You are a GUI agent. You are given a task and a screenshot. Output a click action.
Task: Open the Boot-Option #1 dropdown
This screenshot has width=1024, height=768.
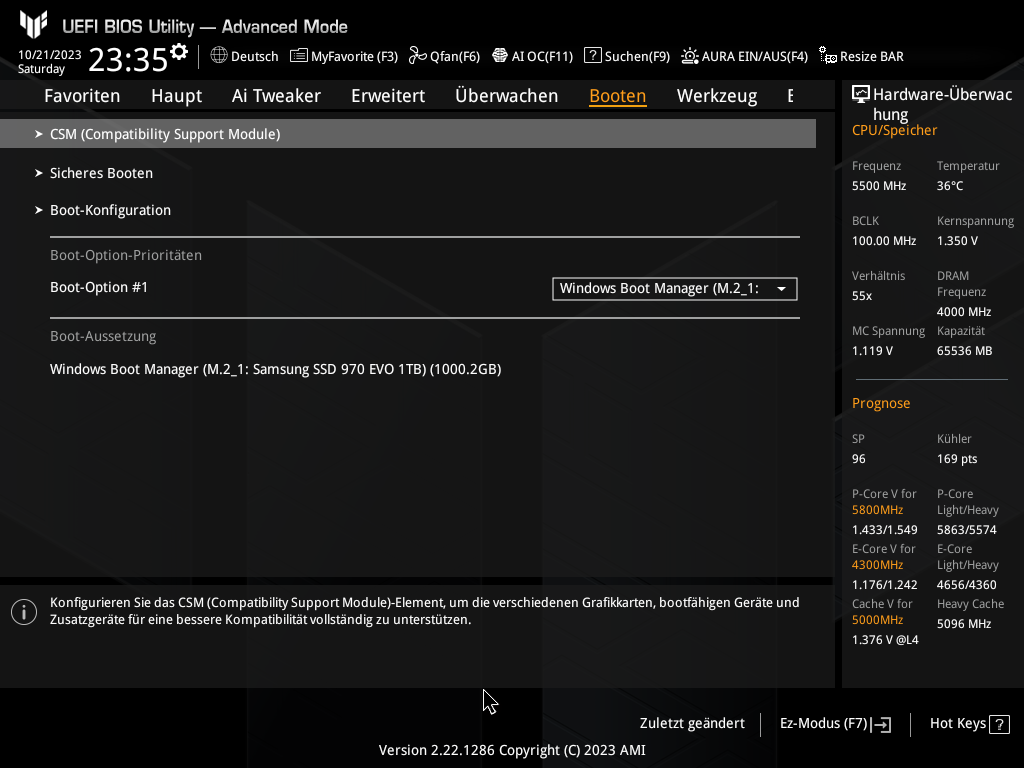click(x=675, y=289)
